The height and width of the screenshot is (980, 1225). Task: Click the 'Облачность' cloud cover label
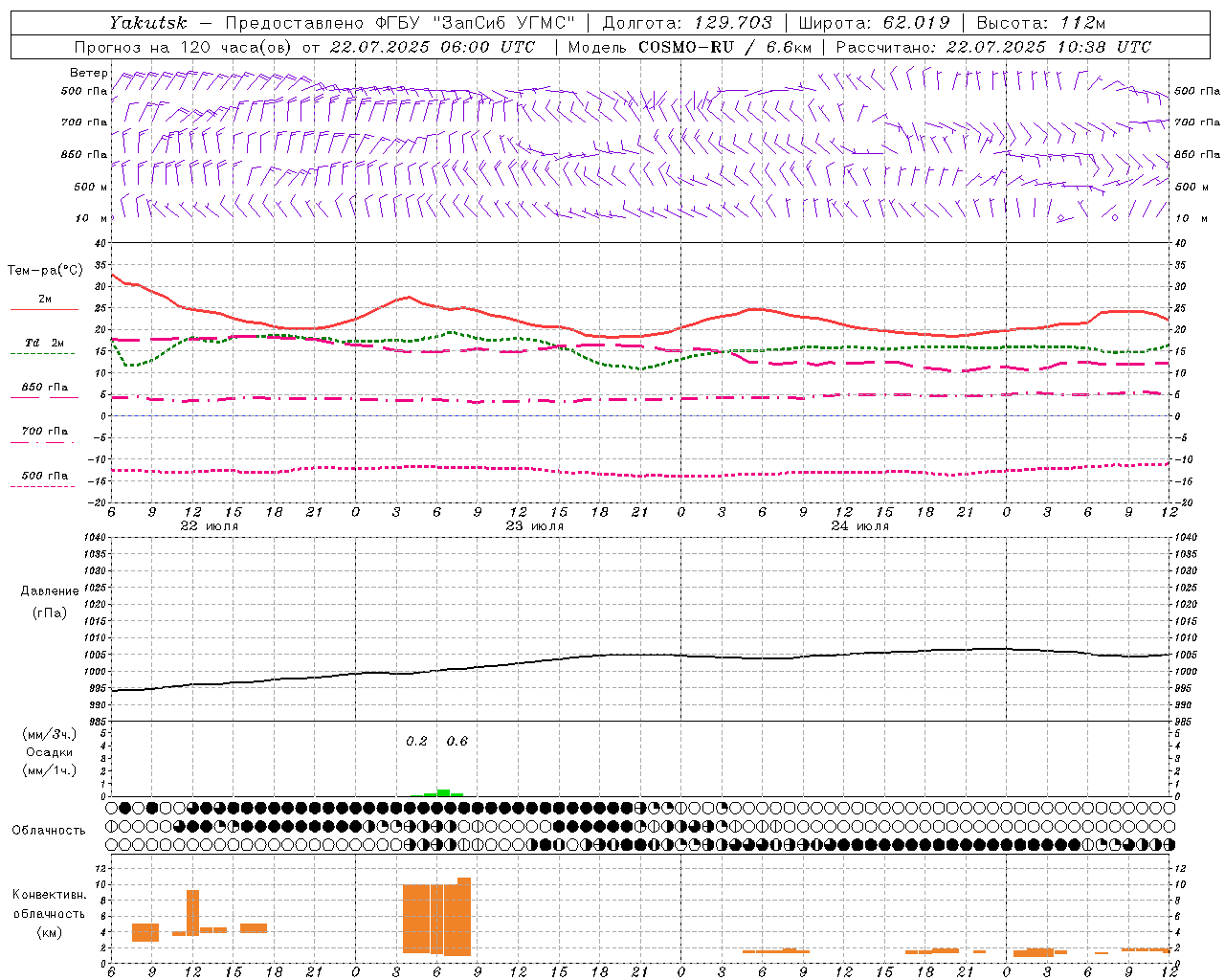point(49,831)
